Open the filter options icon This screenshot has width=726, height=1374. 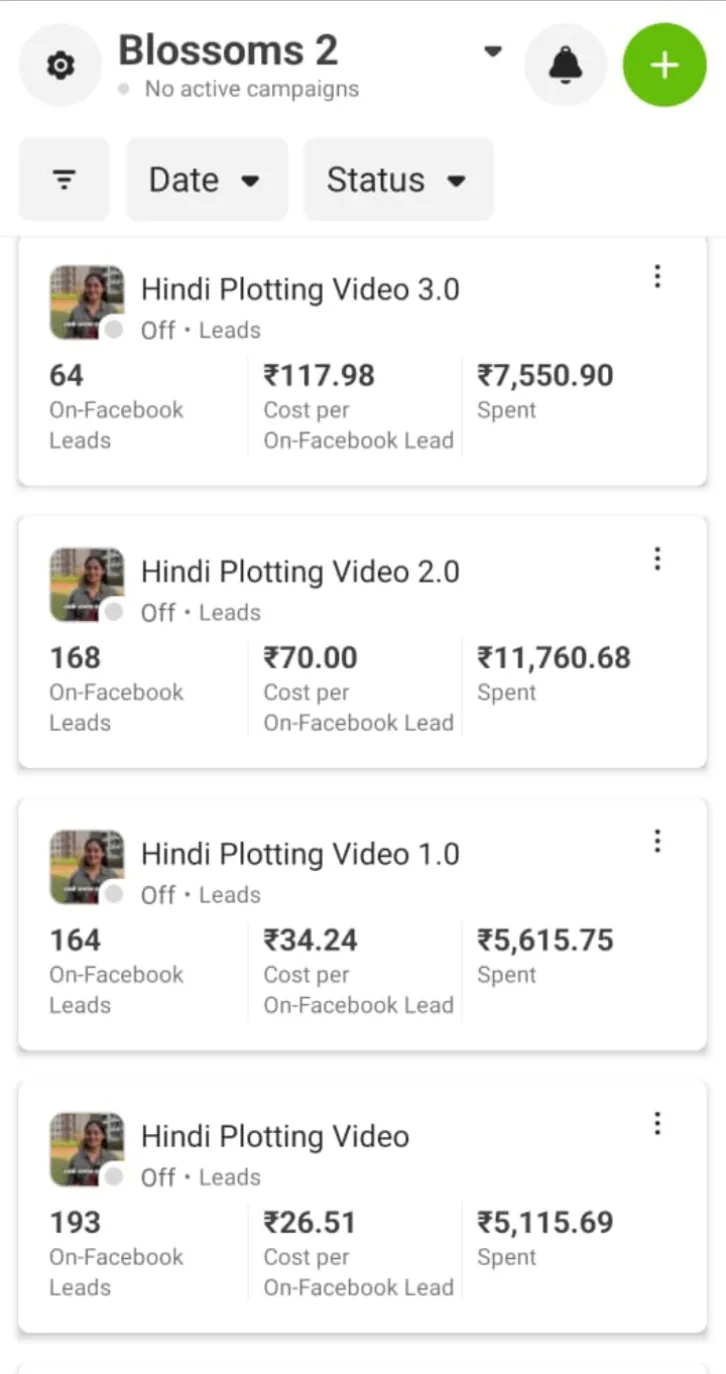pyautogui.click(x=64, y=180)
